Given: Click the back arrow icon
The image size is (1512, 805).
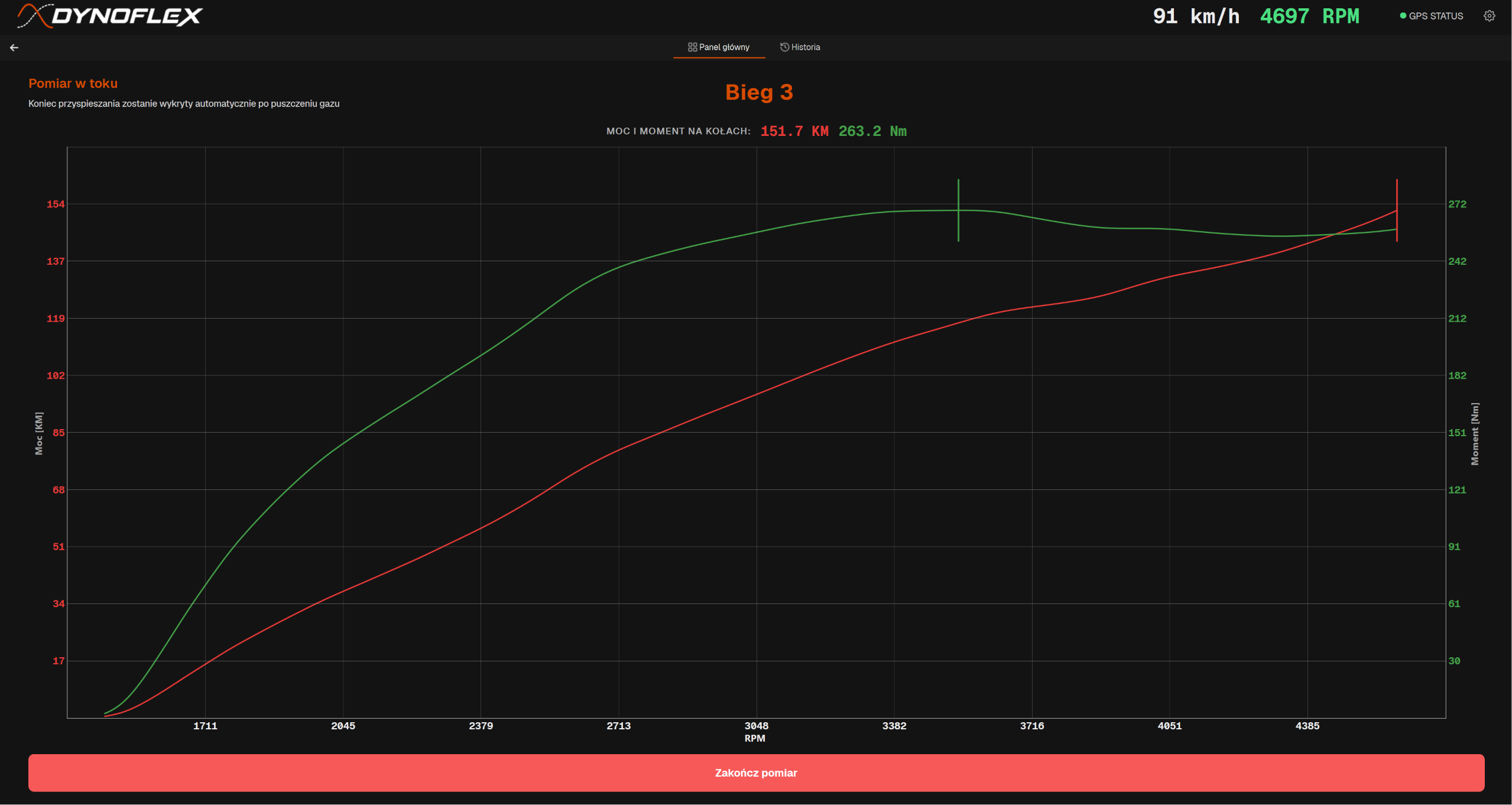Looking at the screenshot, I should click(14, 48).
